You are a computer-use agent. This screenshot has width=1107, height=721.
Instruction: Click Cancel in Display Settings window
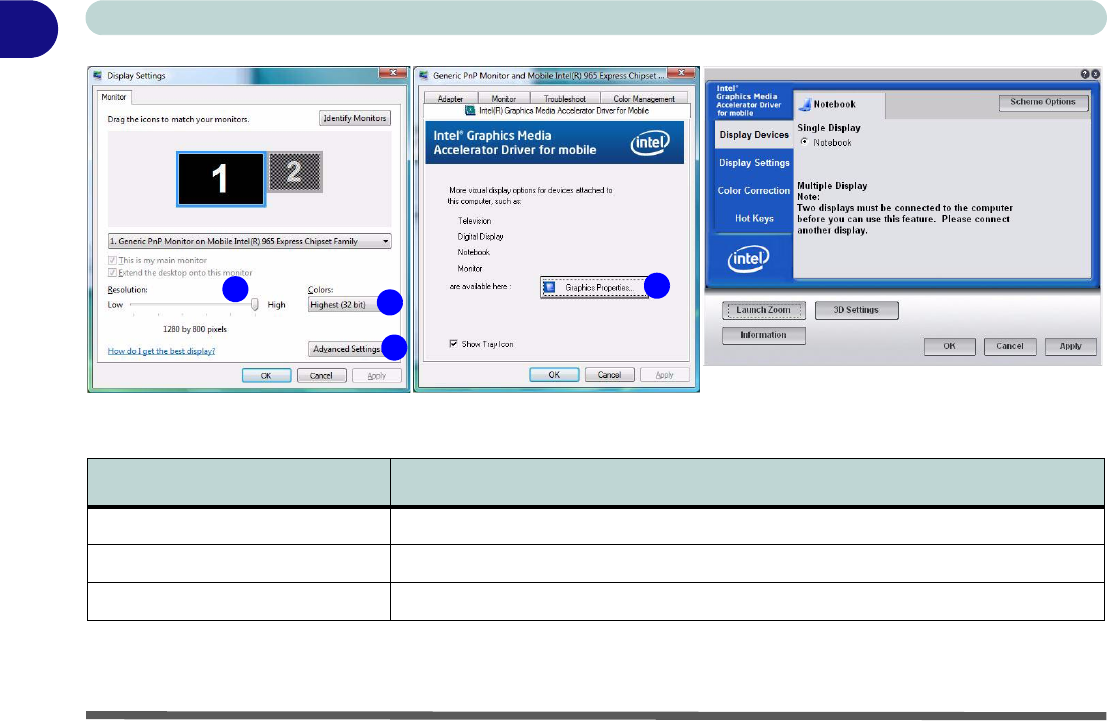pyautogui.click(x=321, y=376)
